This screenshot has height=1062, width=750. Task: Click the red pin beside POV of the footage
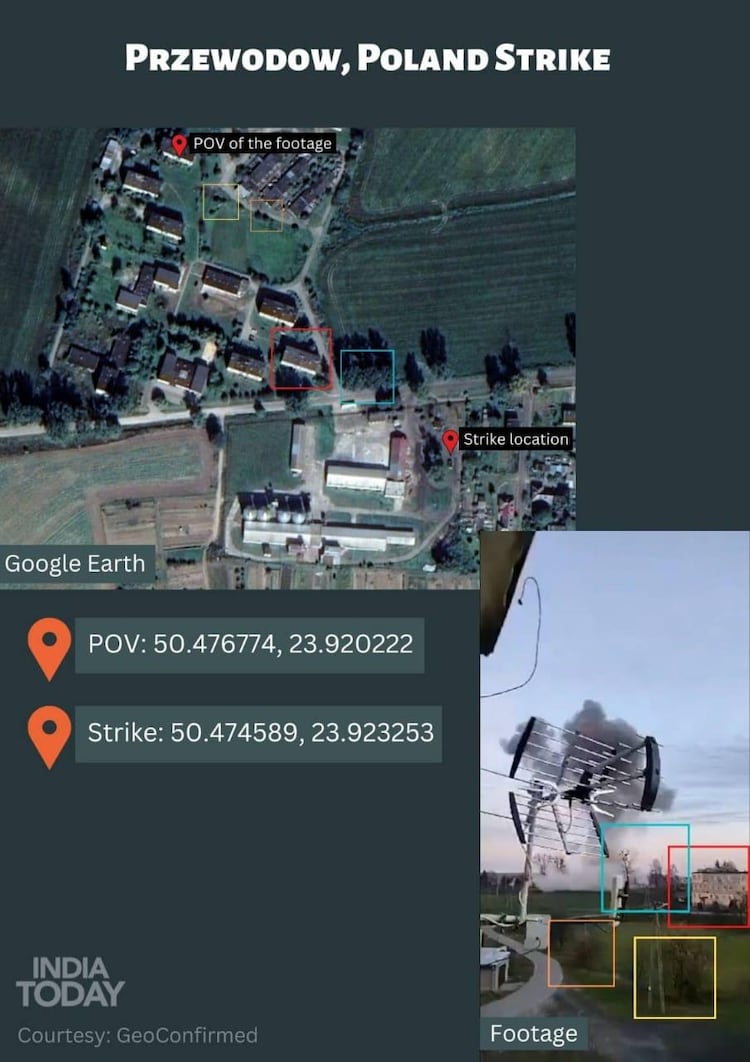179,144
